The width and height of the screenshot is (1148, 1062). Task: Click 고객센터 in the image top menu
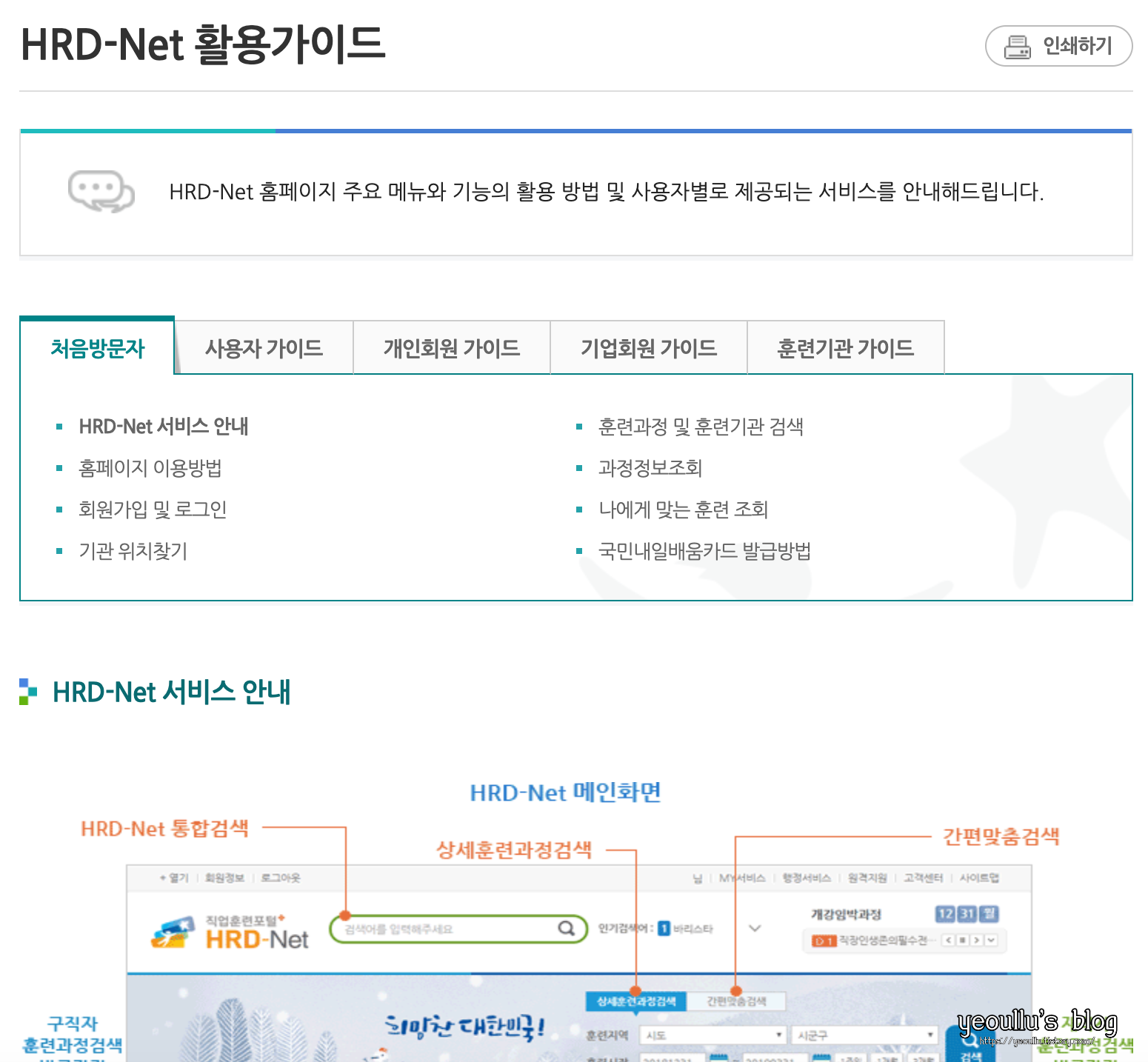[x=923, y=878]
